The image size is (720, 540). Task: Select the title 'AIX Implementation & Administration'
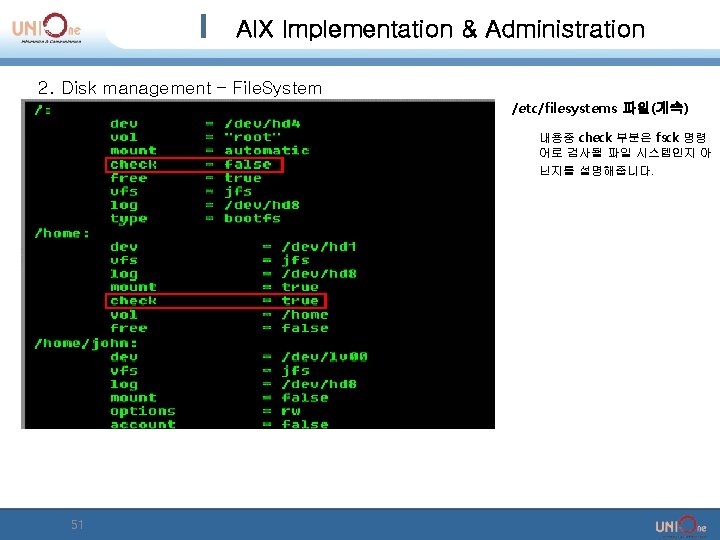440,29
